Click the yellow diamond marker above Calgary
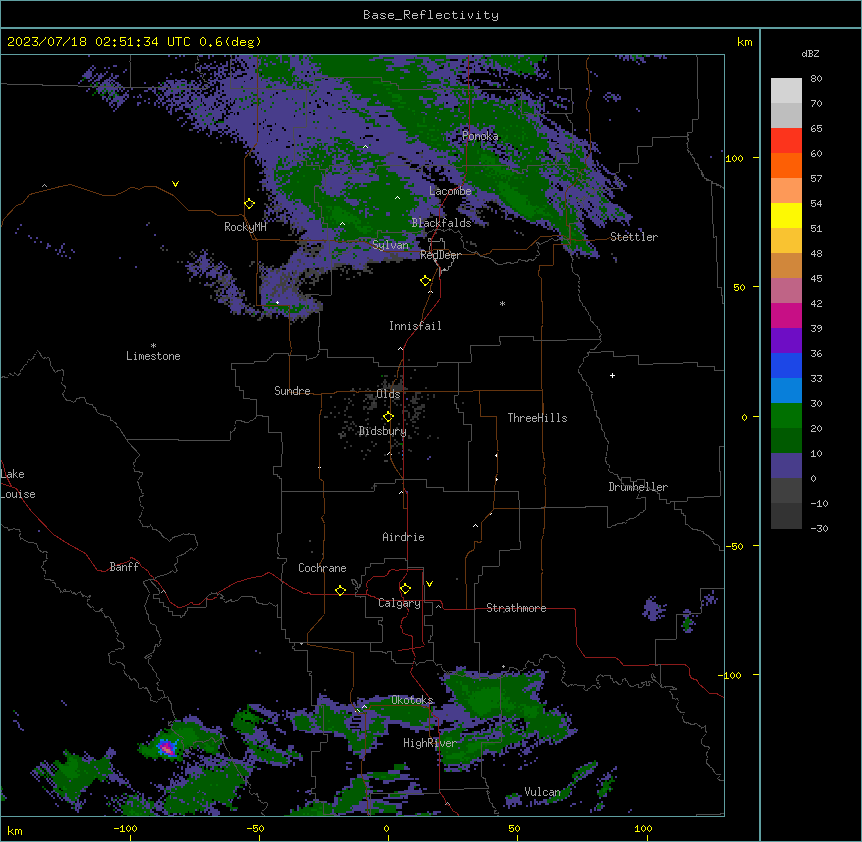This screenshot has width=862, height=842. pyautogui.click(x=405, y=589)
